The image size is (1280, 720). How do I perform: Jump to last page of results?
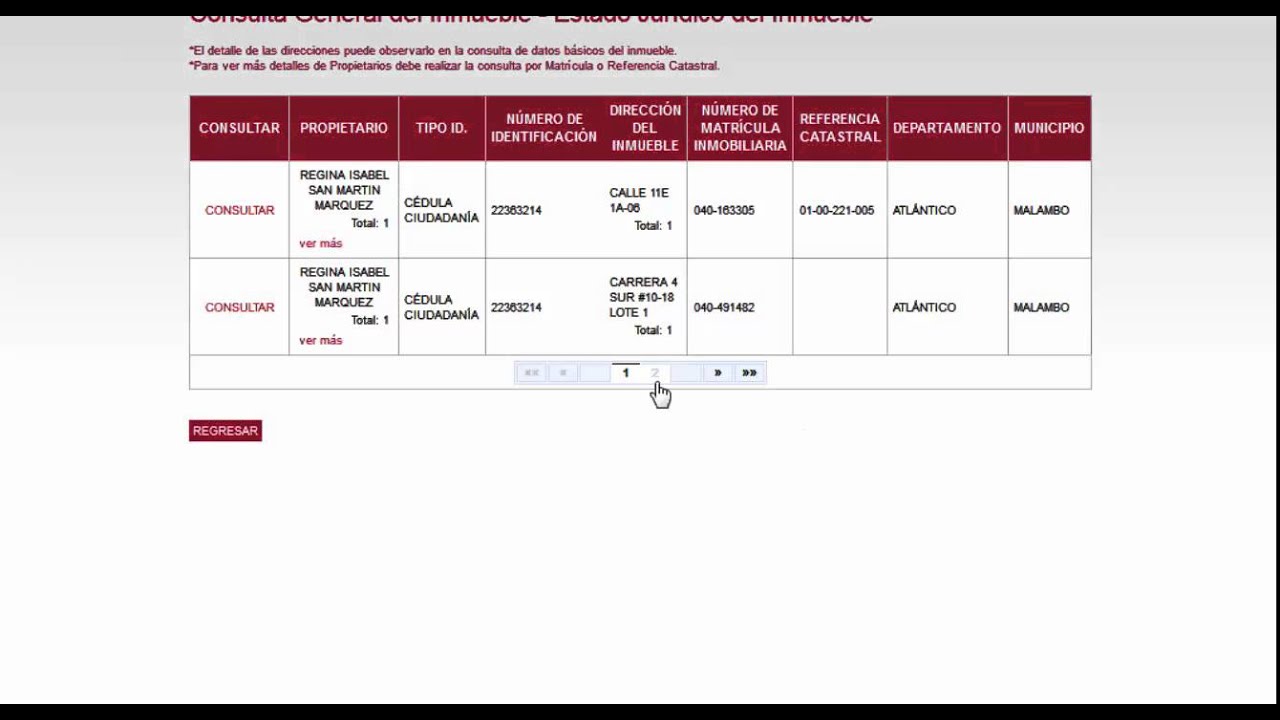749,373
